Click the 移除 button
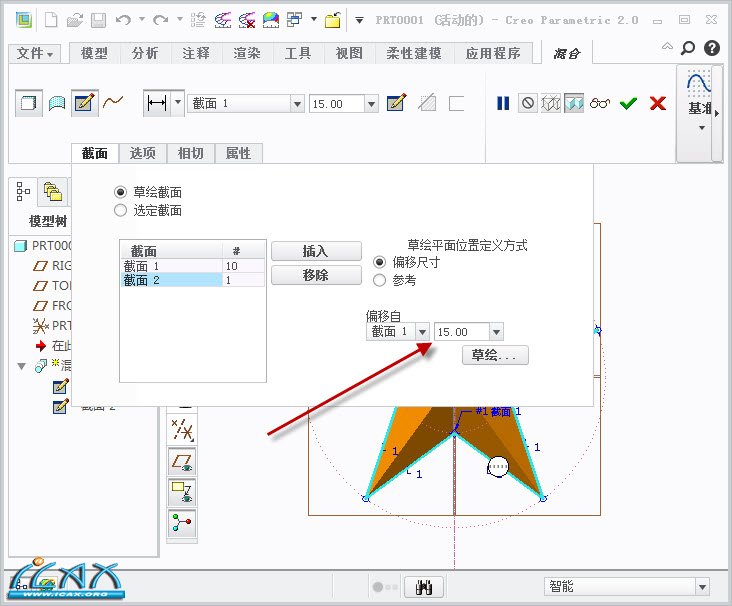Screen dimensions: 732x606 [x=316, y=275]
